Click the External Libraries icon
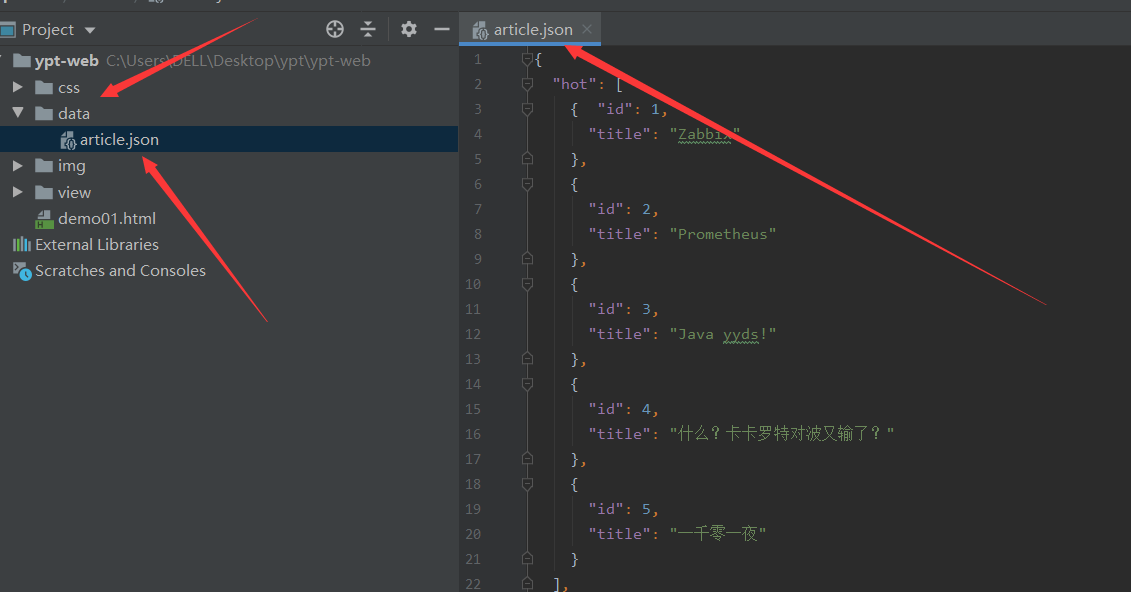 point(22,244)
